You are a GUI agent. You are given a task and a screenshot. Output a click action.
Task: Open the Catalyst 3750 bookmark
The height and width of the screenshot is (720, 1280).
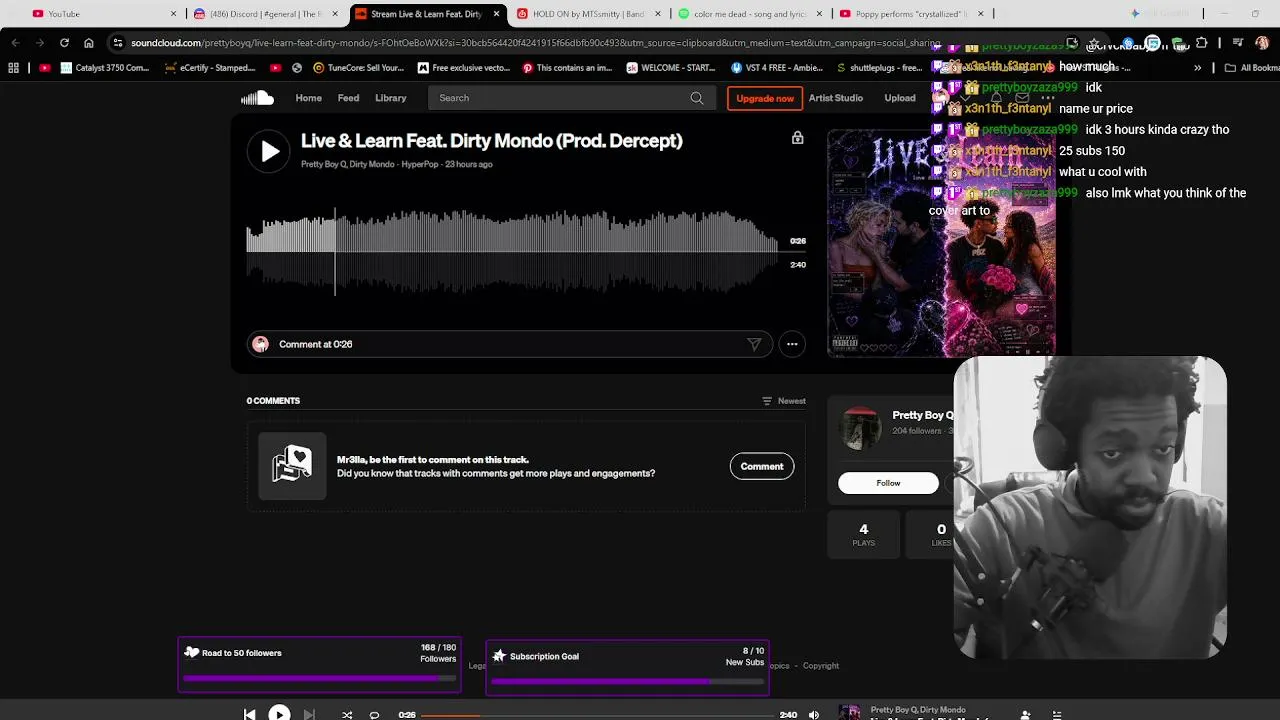[x=104, y=68]
